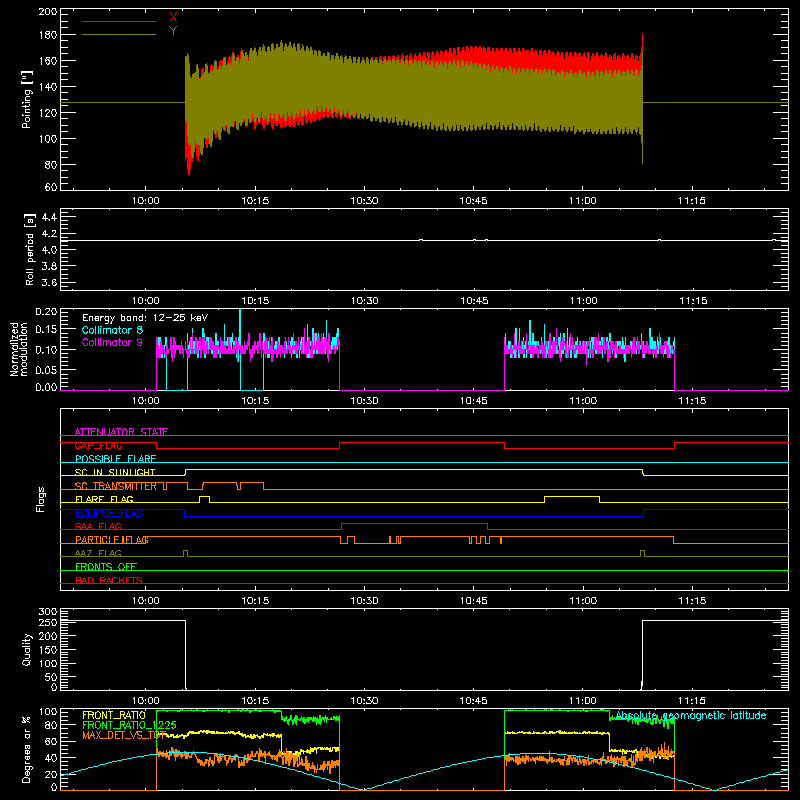Image resolution: width=800 pixels, height=800 pixels.
Task: Click the Roll period [s] axis title
Action: 30,249
